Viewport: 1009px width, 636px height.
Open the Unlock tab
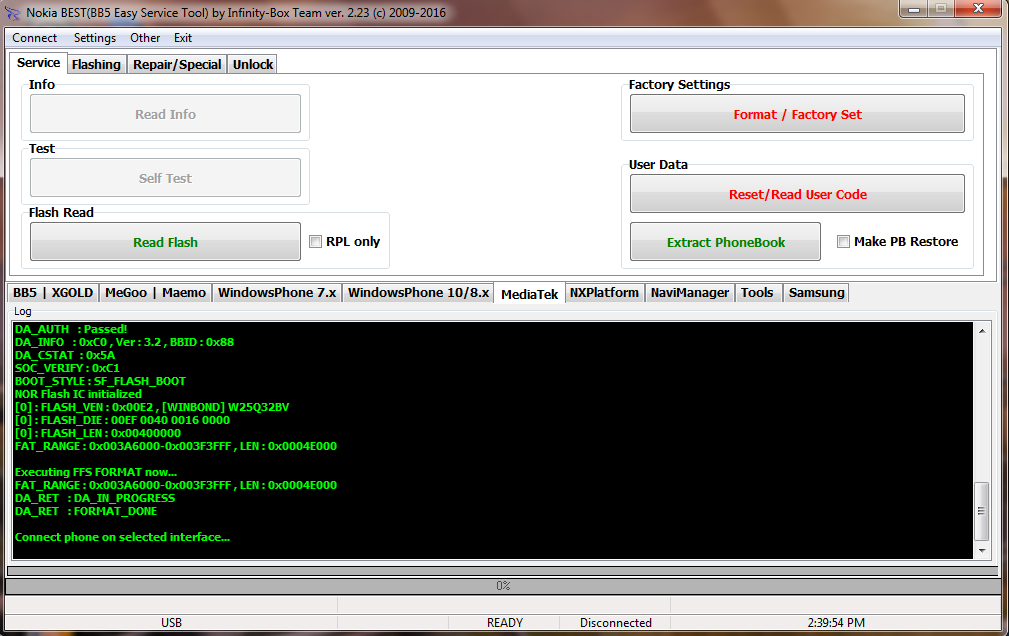[x=253, y=64]
